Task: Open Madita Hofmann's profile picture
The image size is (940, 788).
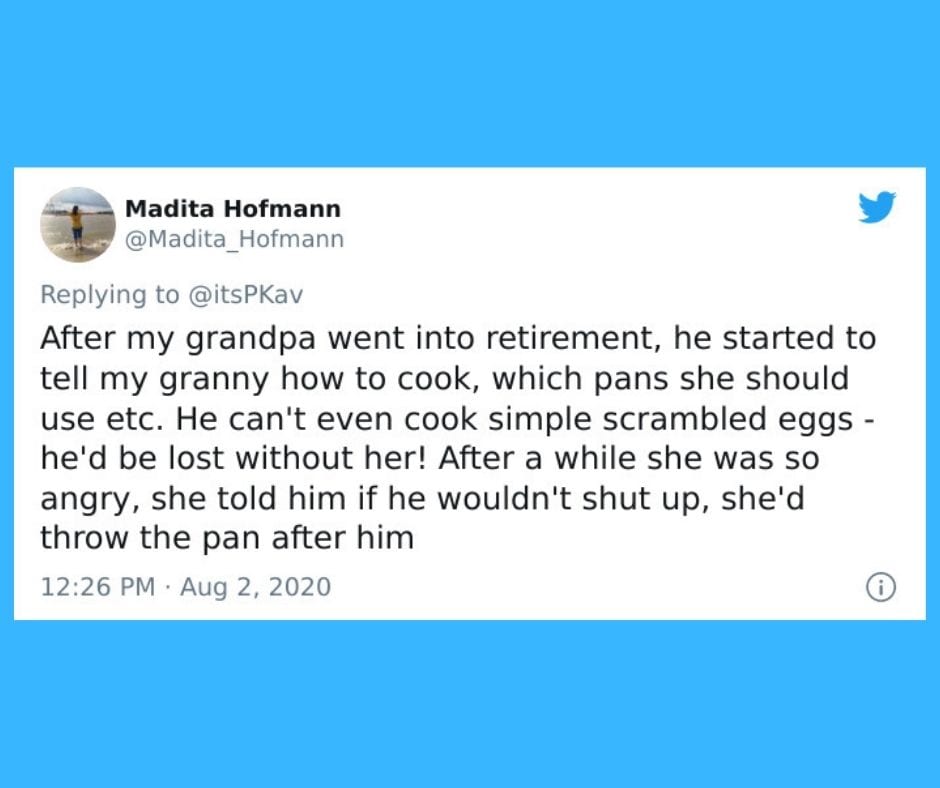Action: (x=78, y=224)
